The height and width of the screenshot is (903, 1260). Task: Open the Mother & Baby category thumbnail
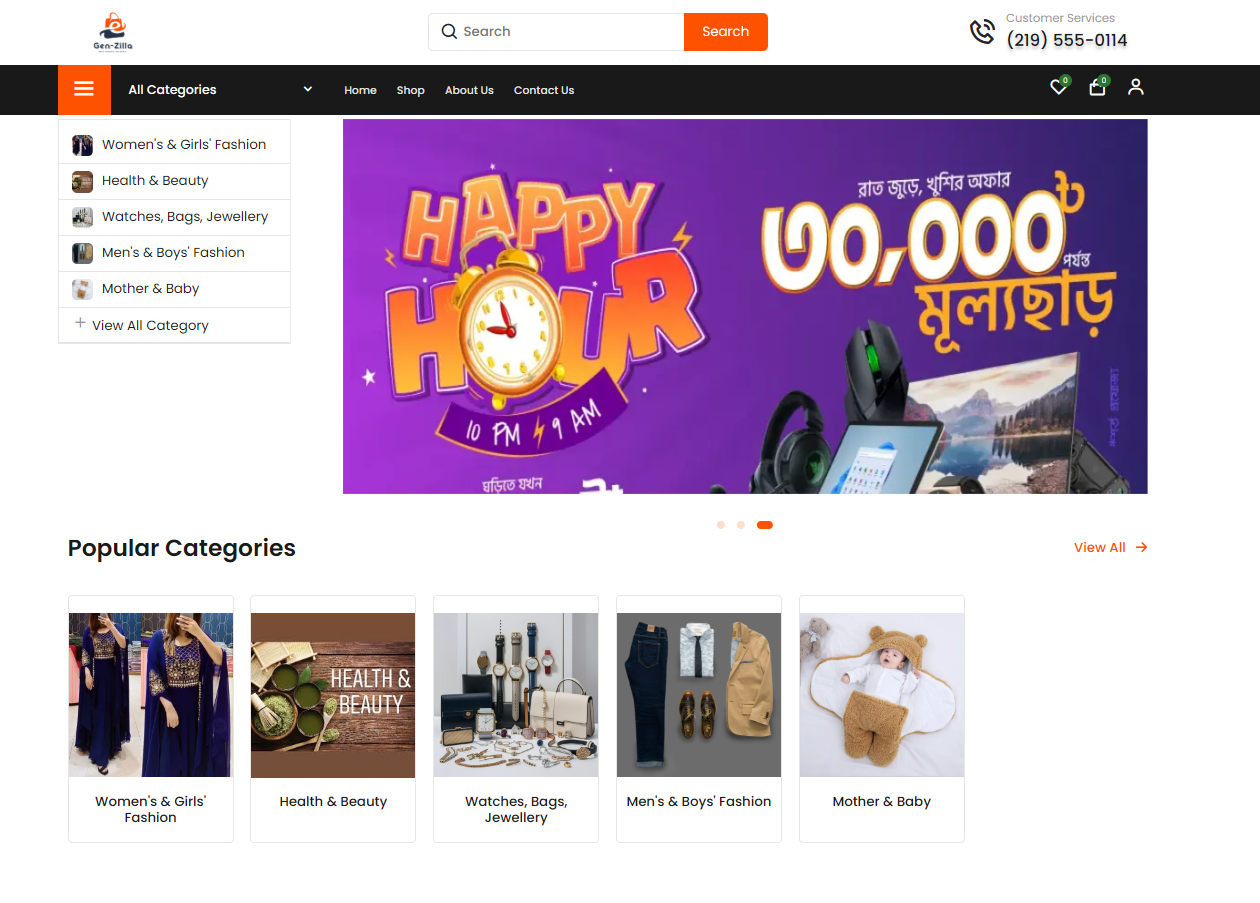tap(882, 695)
